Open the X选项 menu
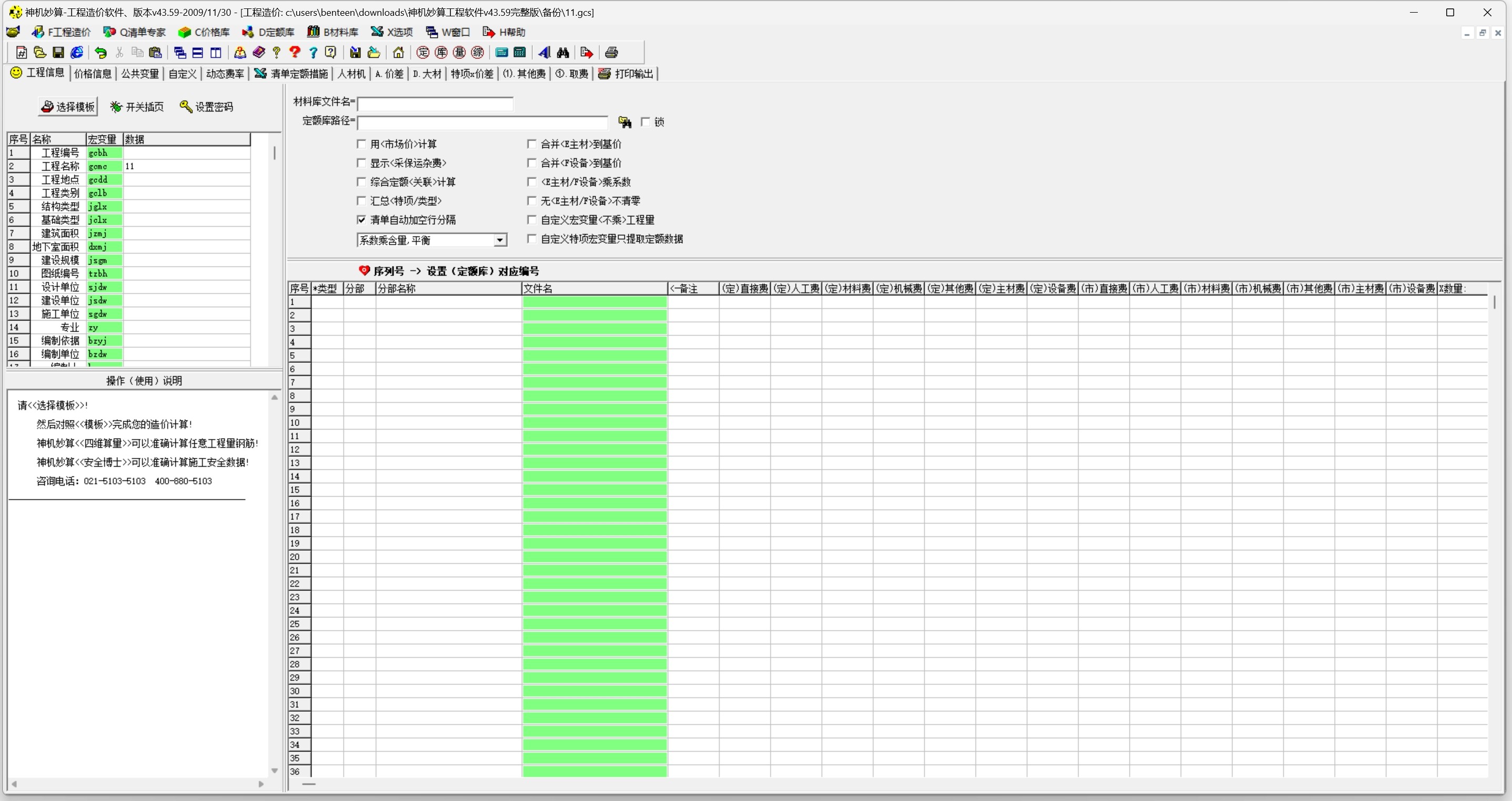Viewport: 1512px width, 801px height. (392, 32)
